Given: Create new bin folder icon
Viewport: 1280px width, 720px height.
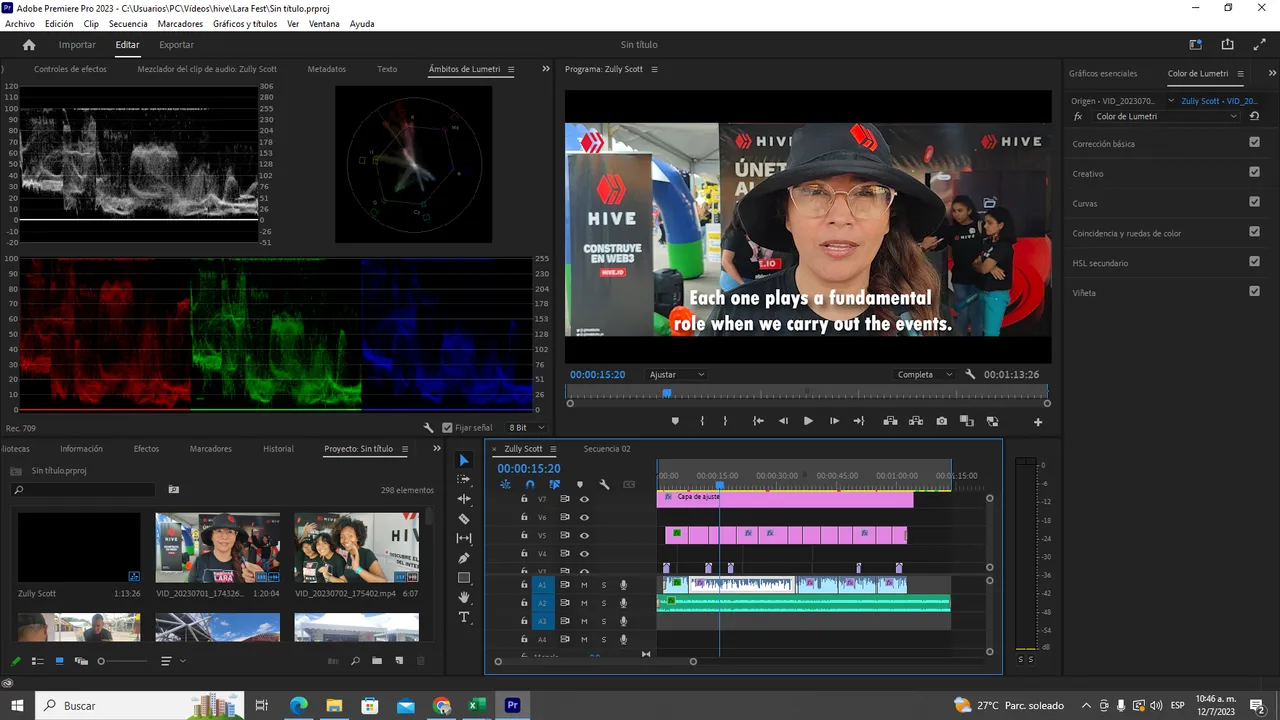Looking at the screenshot, I should 377,661.
